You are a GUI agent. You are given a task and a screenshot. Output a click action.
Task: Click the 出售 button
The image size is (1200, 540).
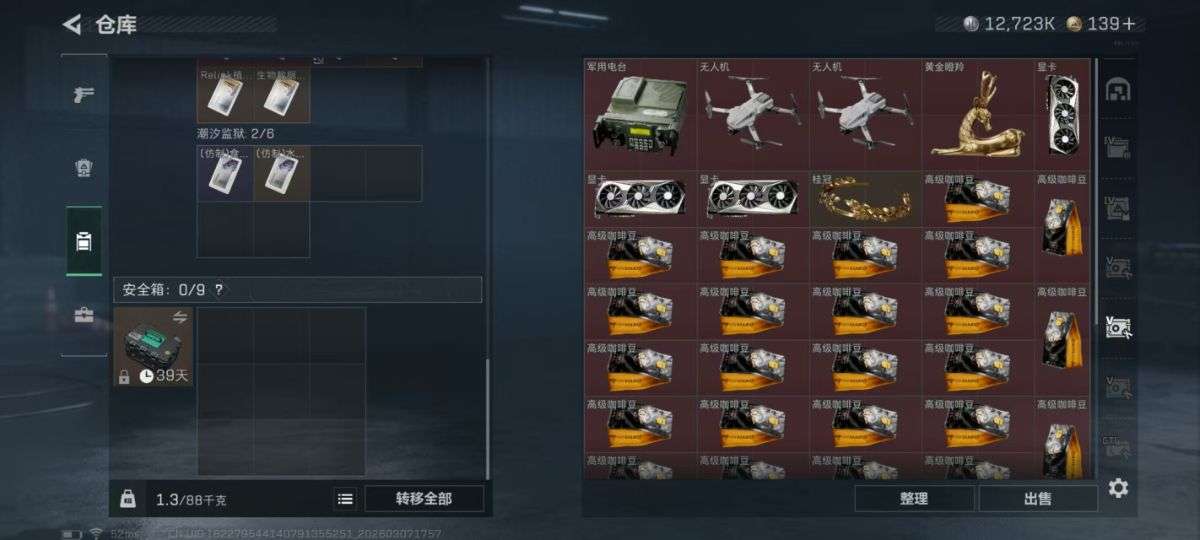tap(1038, 498)
